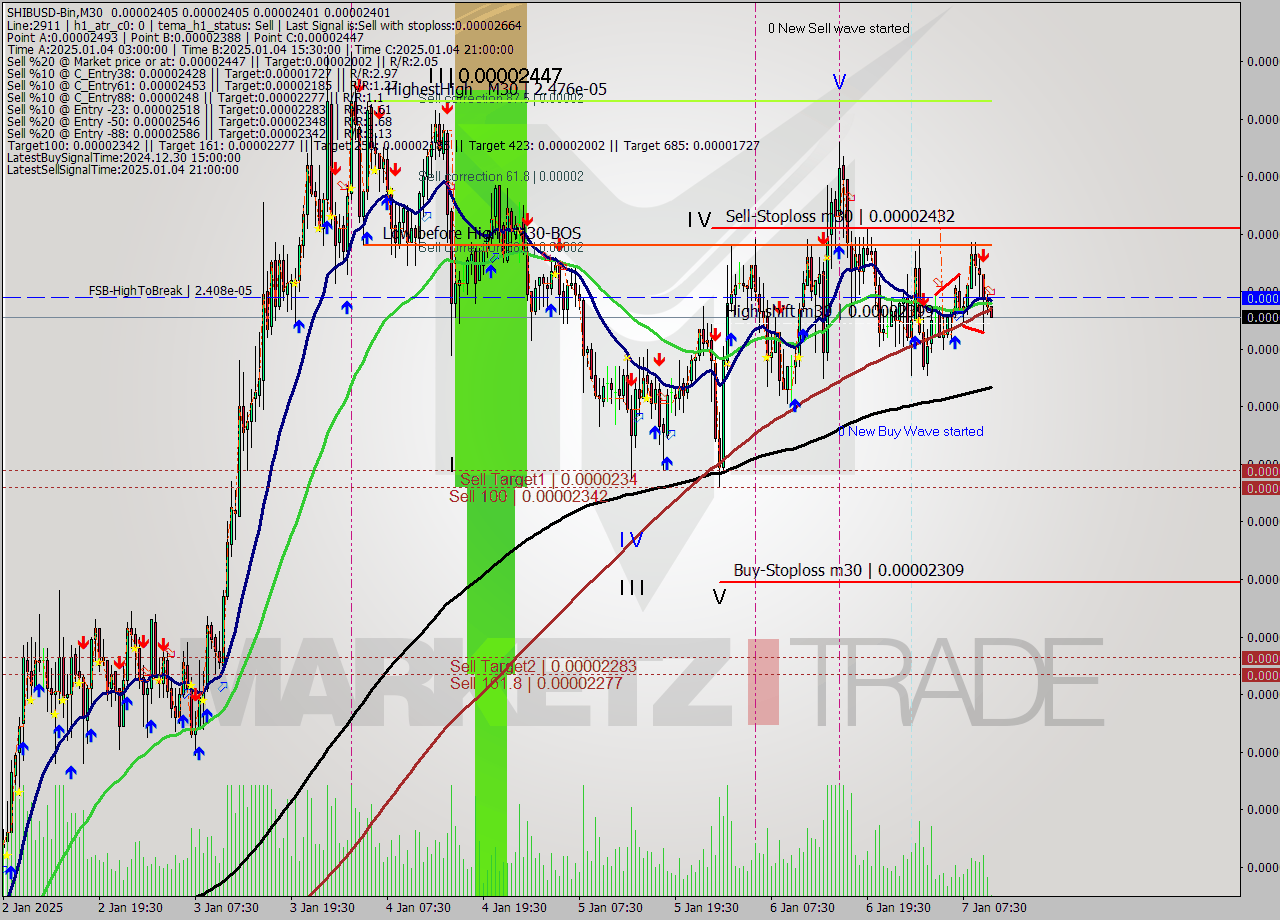
Task: Click the '4 Jan 19:30' time axis label
Action: 514,908
